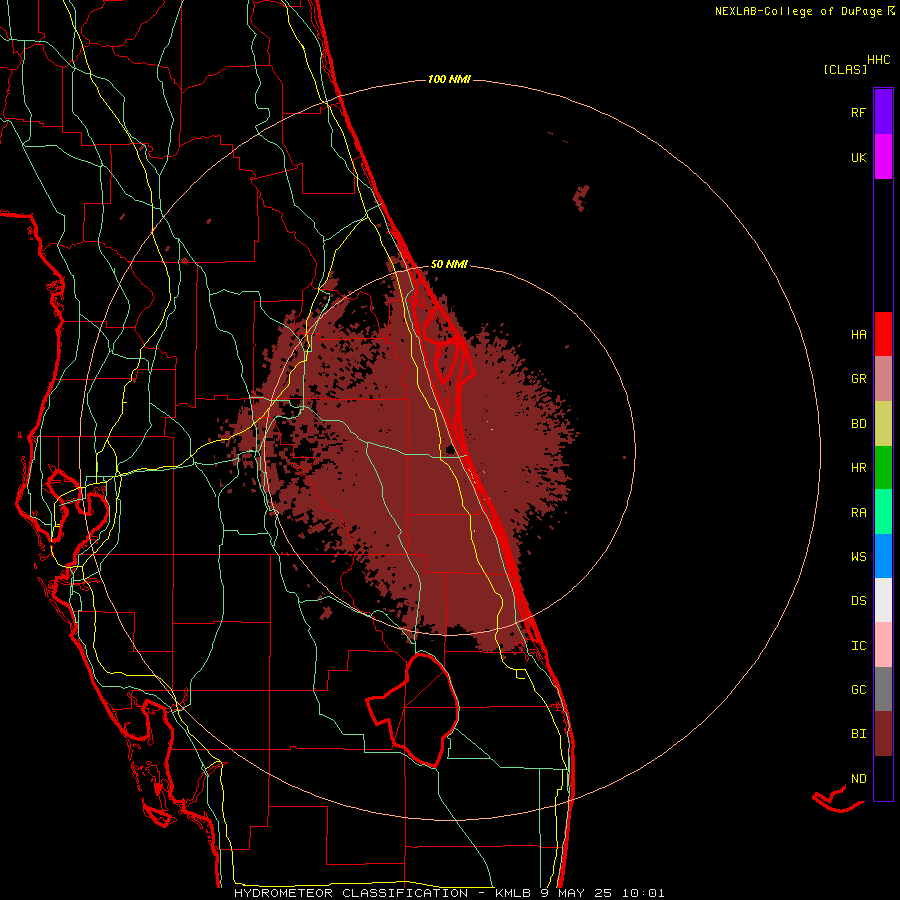Click the HYDROMETEOR CLASSIFICATION title text

351,893
